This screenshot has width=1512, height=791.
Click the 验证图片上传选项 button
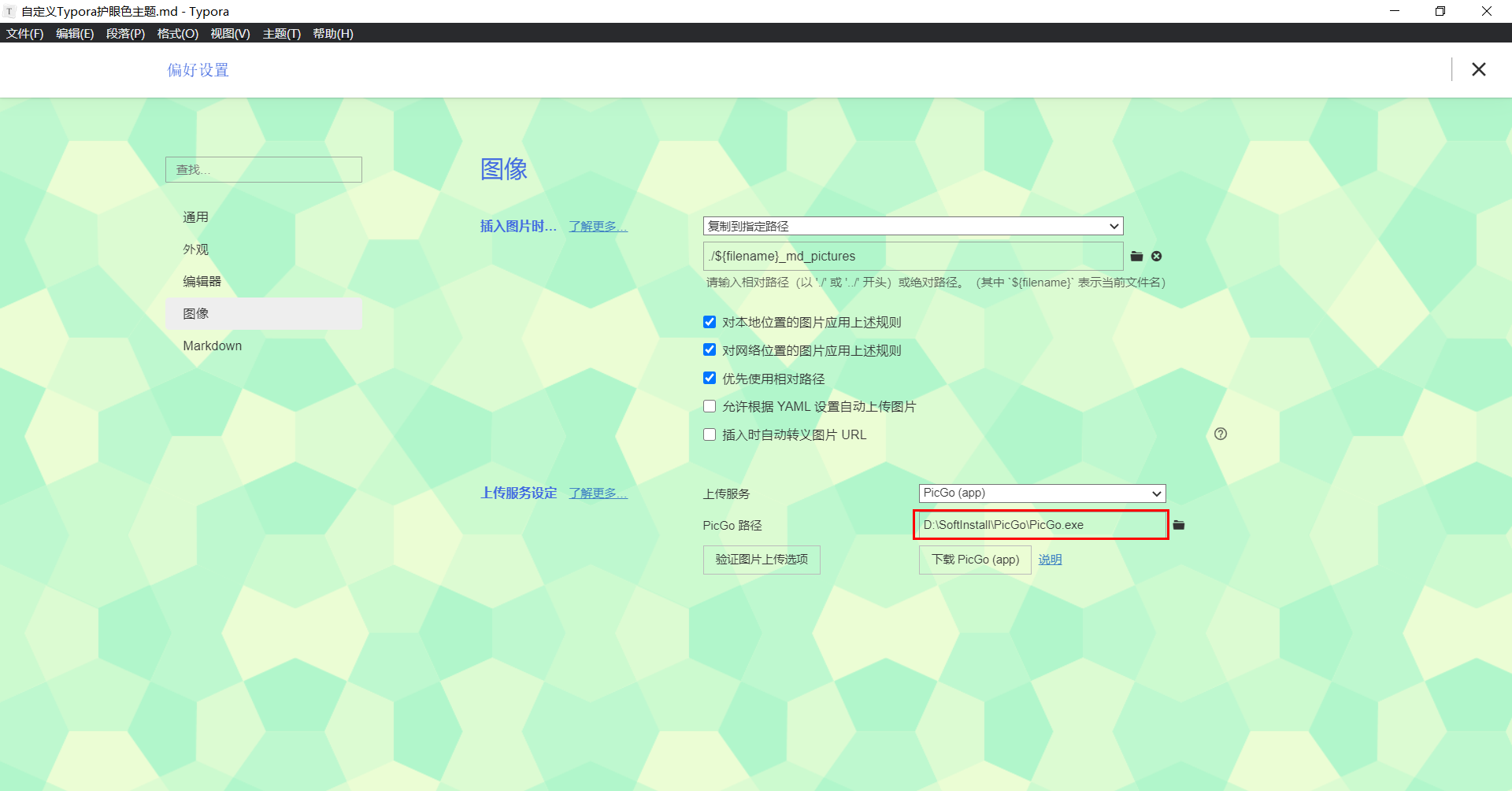pos(762,560)
